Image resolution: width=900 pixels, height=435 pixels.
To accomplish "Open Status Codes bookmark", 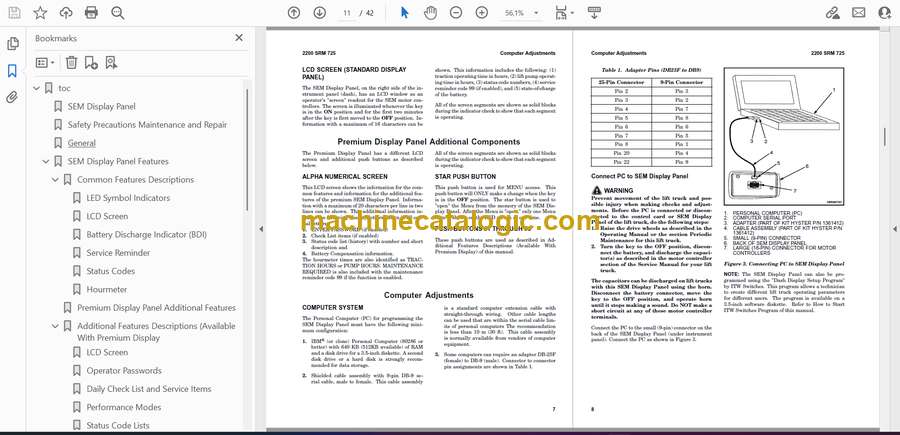I will pyautogui.click(x=111, y=271).
